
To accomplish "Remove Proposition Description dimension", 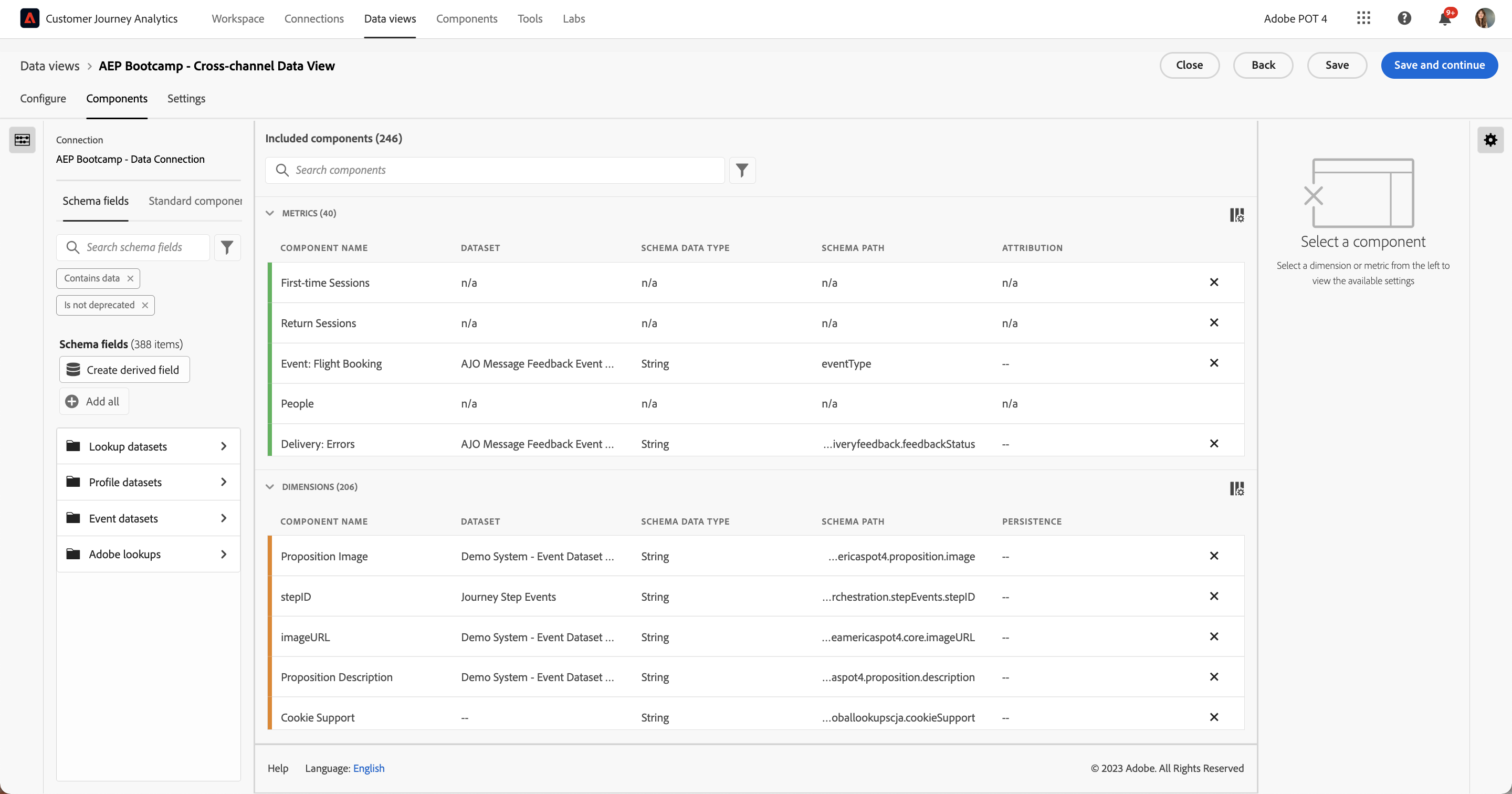I will [x=1214, y=676].
